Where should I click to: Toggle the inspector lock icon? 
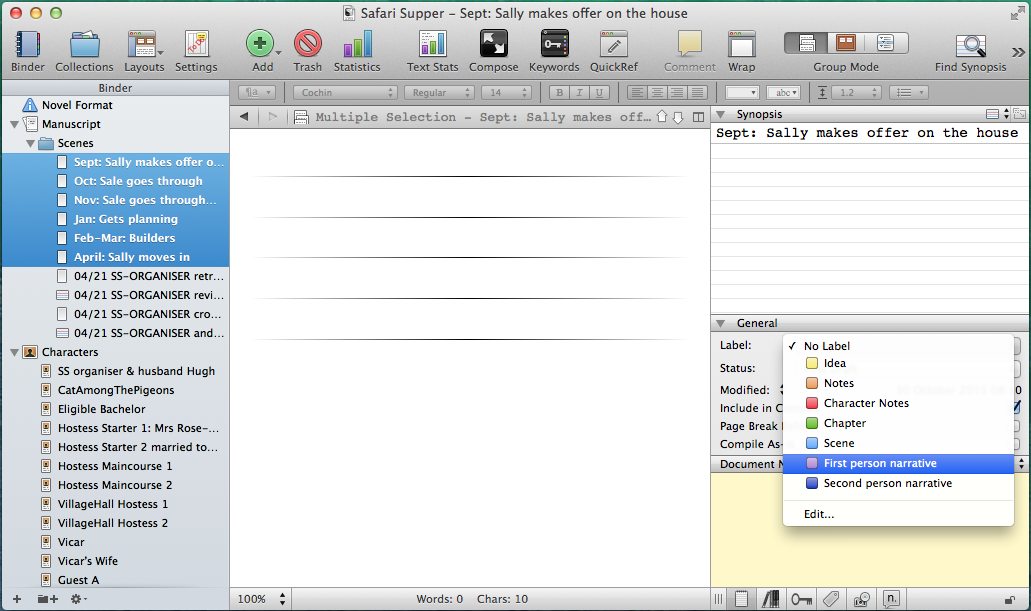tap(1009, 599)
